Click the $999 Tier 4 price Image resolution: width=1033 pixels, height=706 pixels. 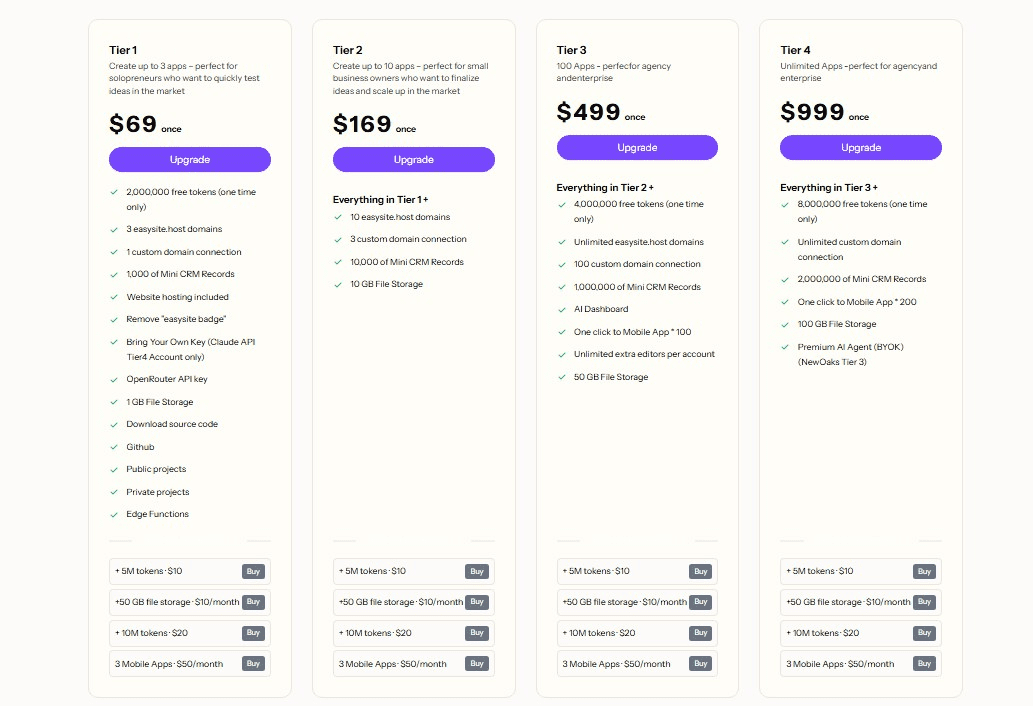[x=812, y=112]
